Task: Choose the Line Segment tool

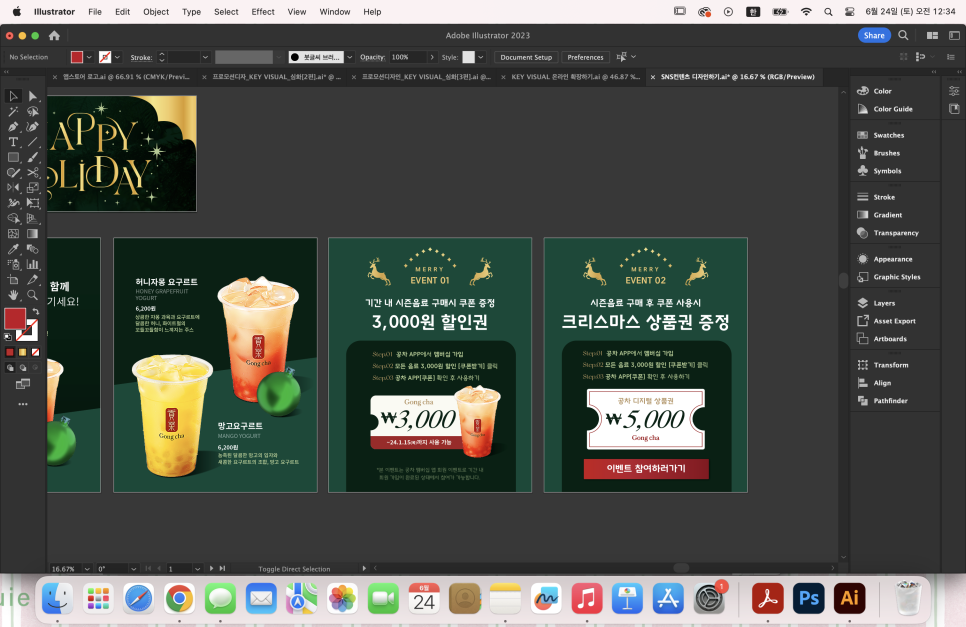Action: [33, 142]
